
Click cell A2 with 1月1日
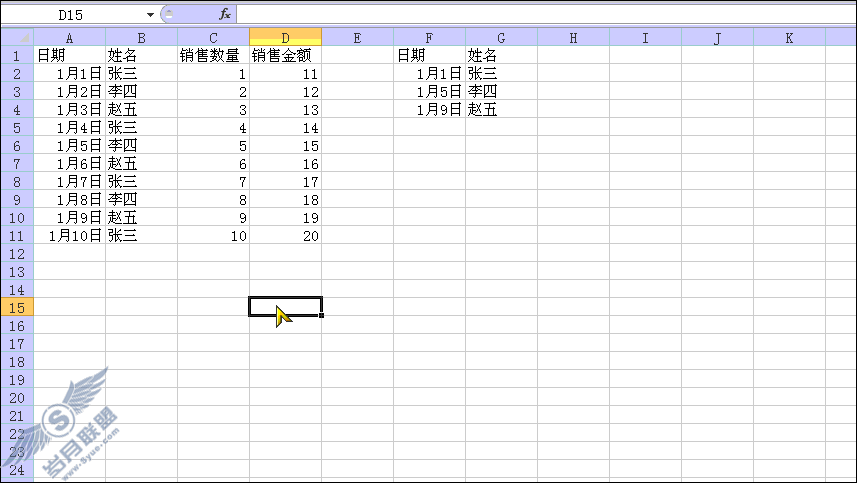click(69, 73)
